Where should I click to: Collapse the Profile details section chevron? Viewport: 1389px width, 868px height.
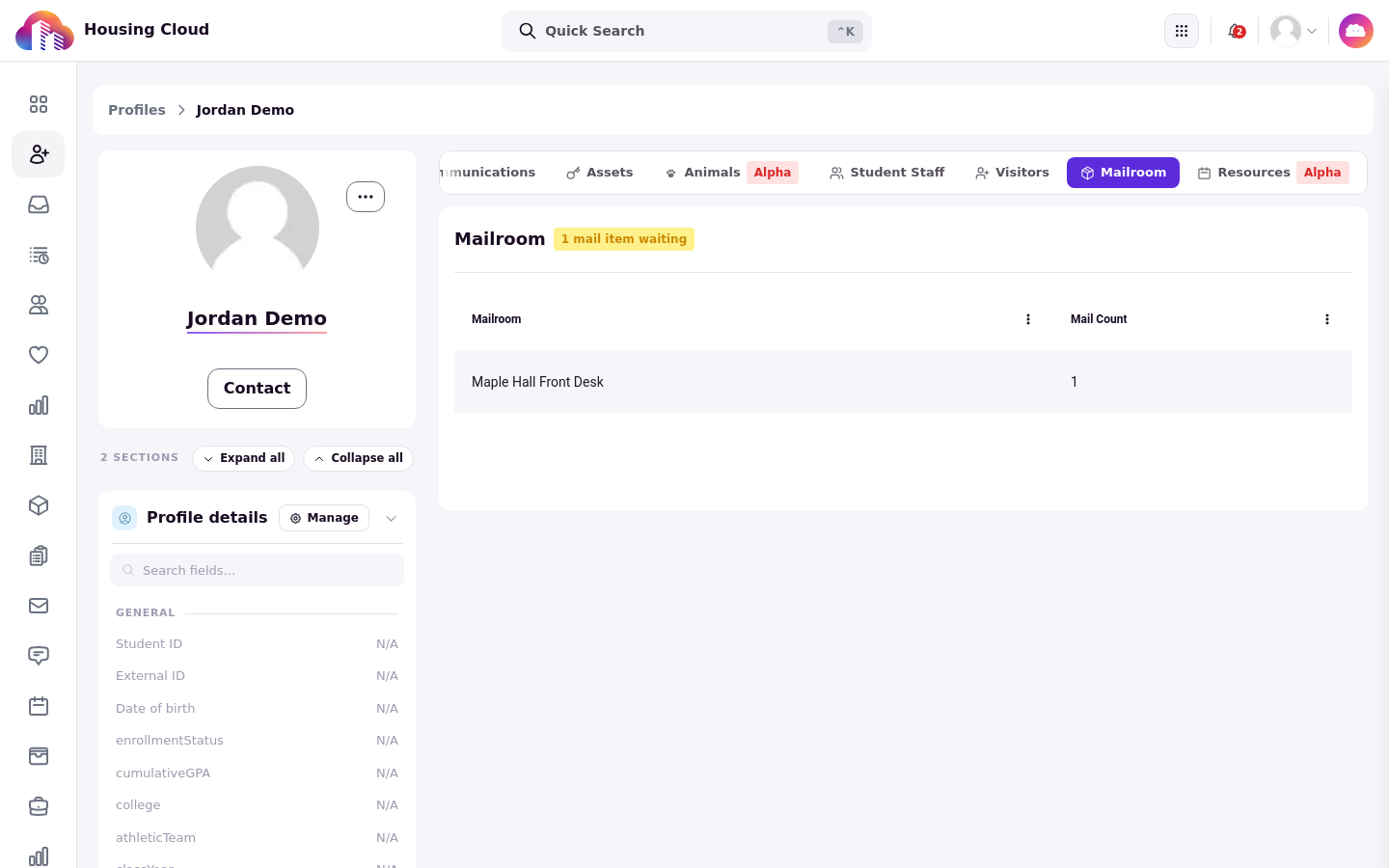tap(391, 518)
